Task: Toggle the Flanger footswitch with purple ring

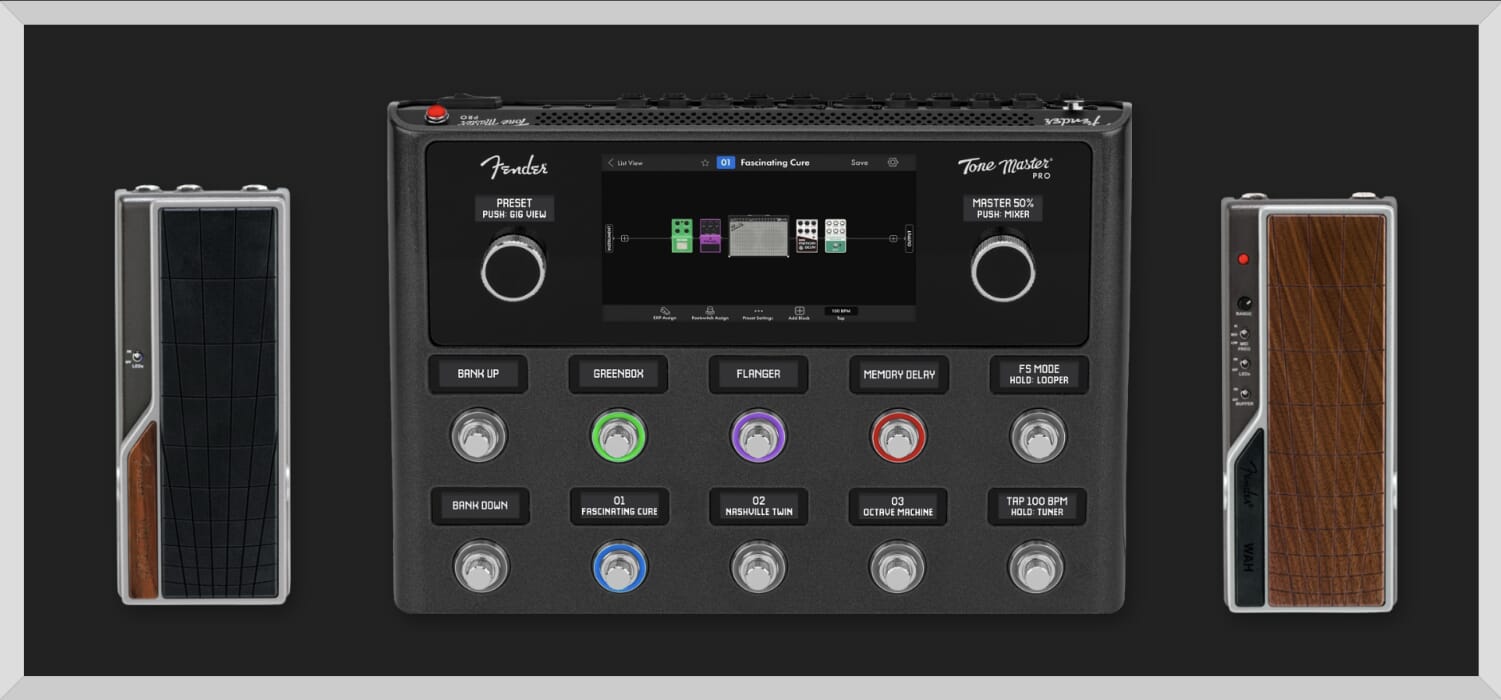Action: click(758, 436)
